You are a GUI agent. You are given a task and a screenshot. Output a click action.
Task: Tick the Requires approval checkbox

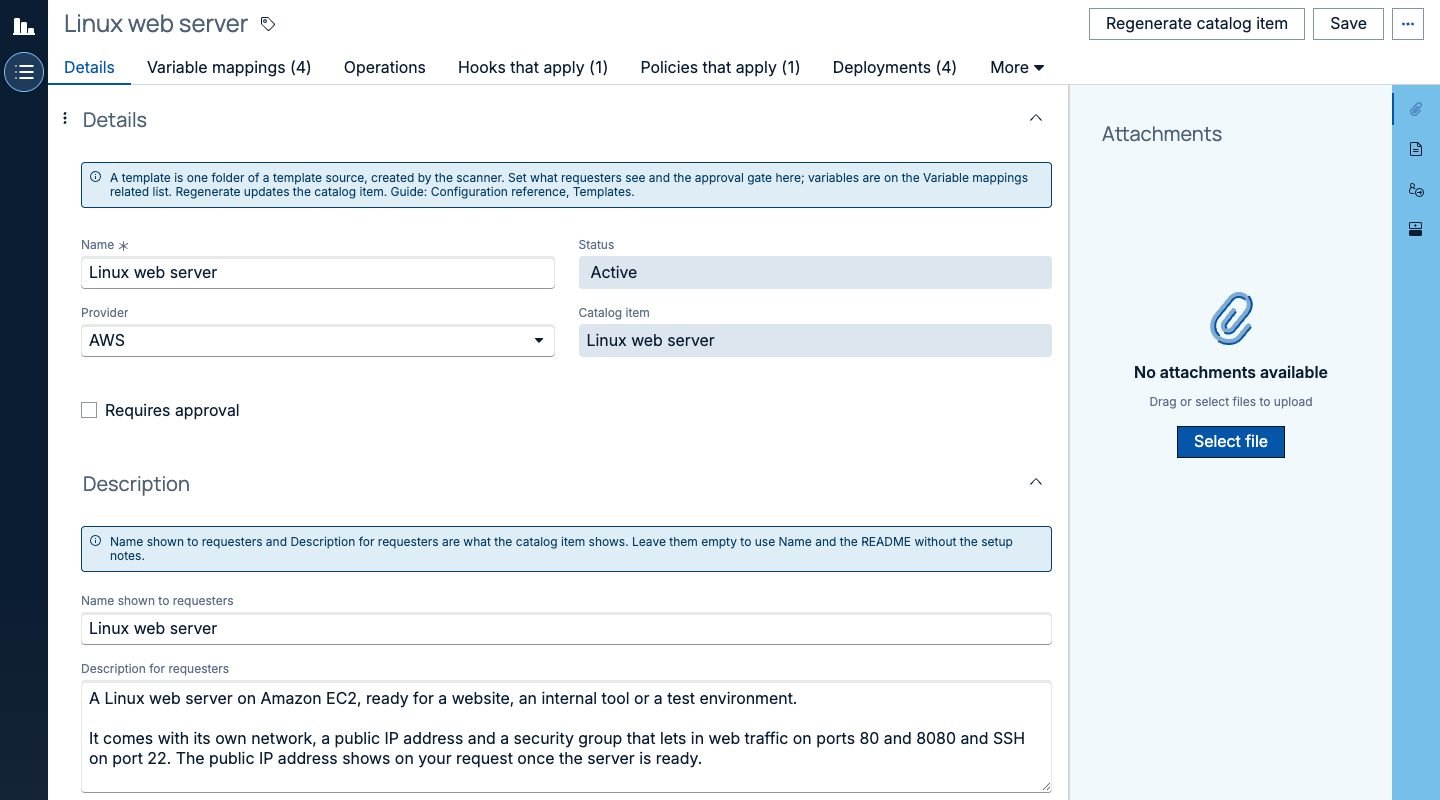tap(89, 410)
